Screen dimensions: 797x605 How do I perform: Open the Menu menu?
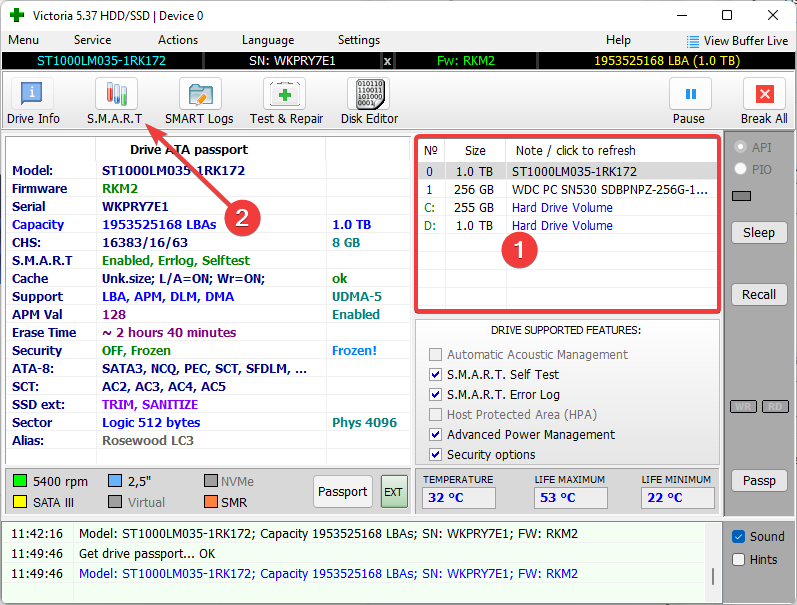point(23,40)
